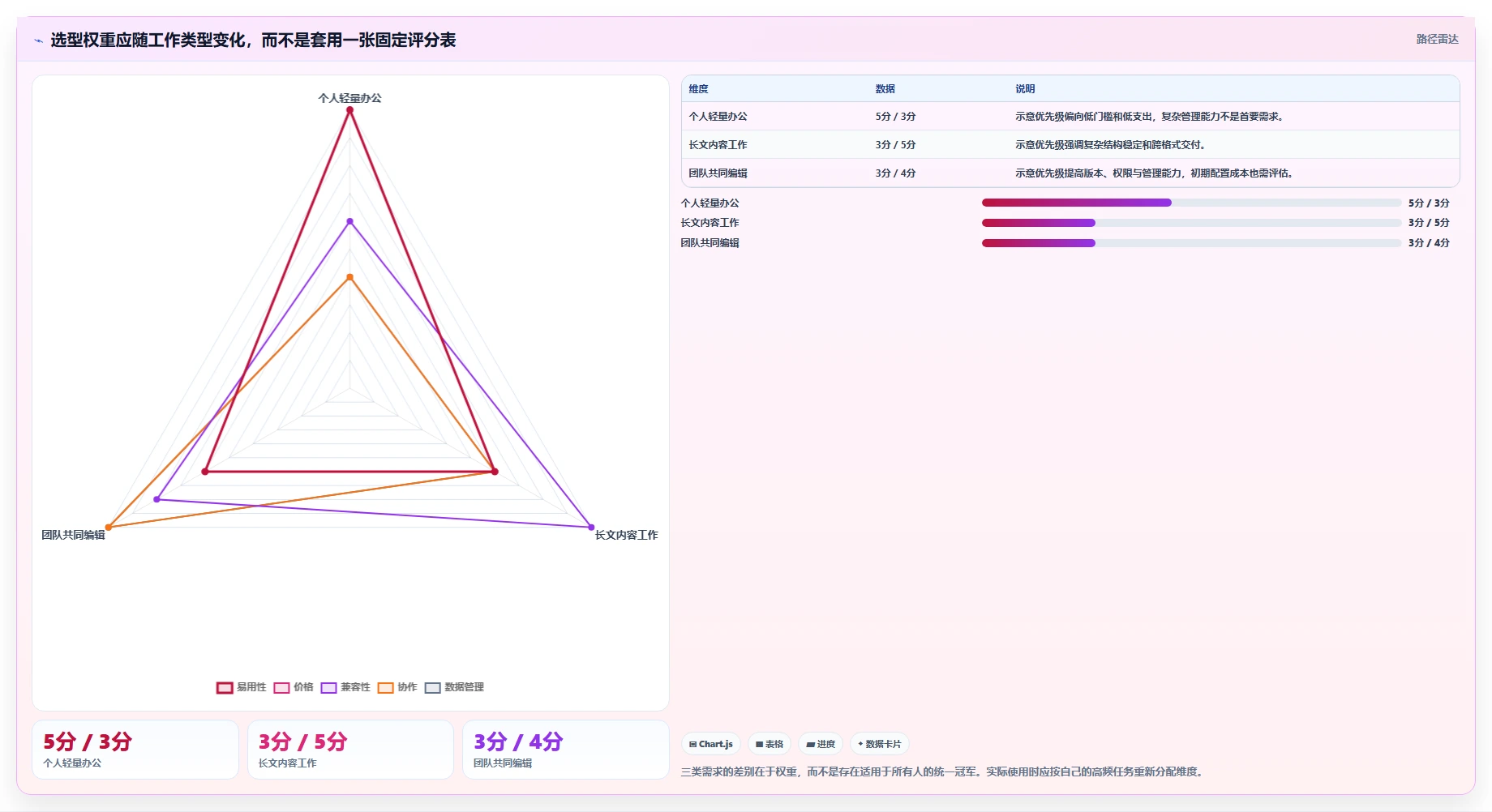The height and width of the screenshot is (812, 1492).
Task: Toggle the 数据管理 legend series
Action: (x=454, y=687)
